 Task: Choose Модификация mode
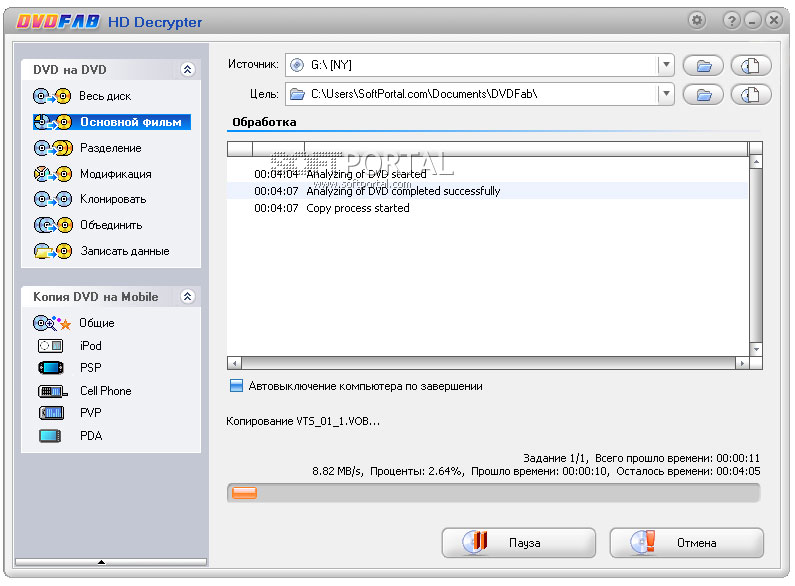(116, 174)
